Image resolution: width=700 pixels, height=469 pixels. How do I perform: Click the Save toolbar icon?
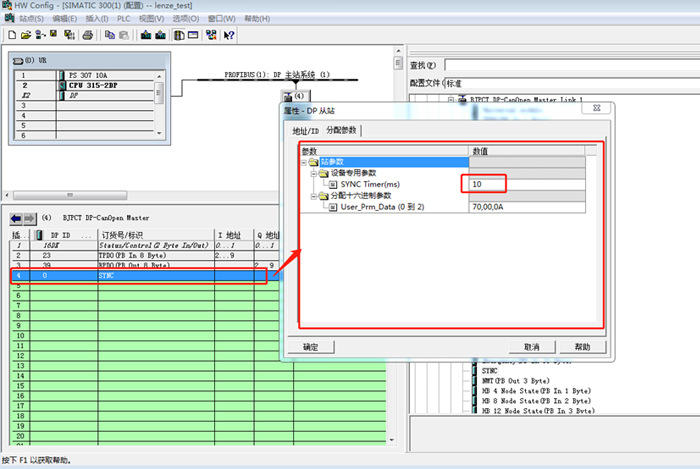coord(54,34)
